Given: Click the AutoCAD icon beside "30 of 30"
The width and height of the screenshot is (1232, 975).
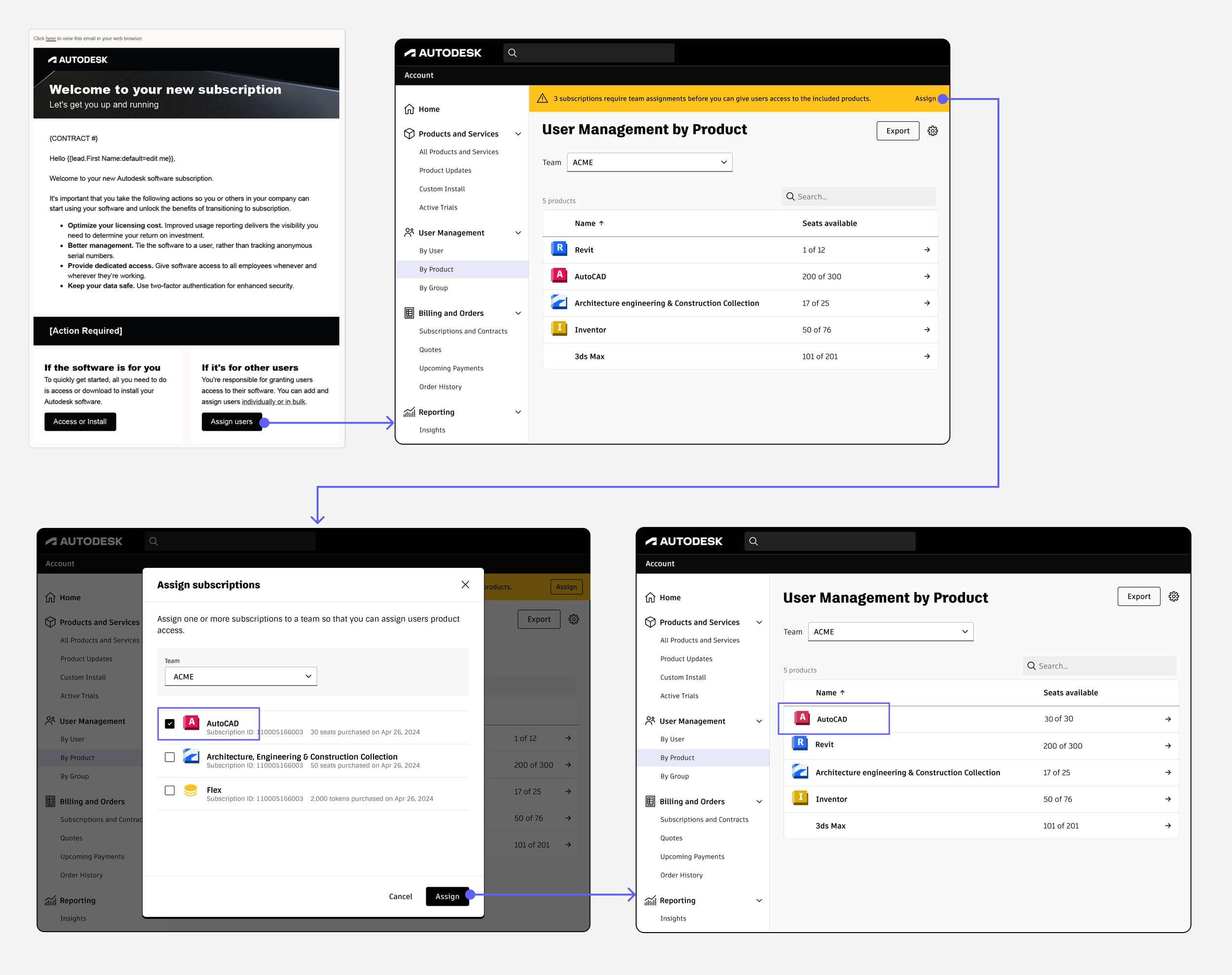Looking at the screenshot, I should pos(802,718).
